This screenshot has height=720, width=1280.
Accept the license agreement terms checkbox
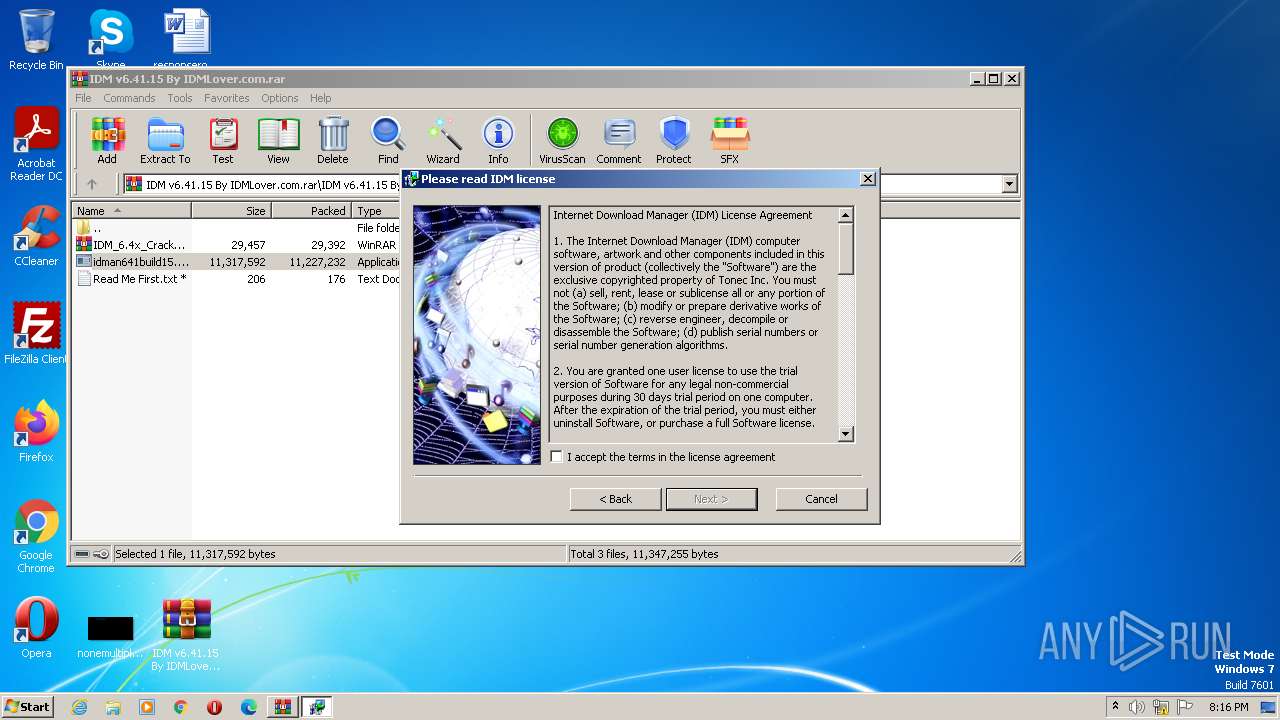pos(557,457)
